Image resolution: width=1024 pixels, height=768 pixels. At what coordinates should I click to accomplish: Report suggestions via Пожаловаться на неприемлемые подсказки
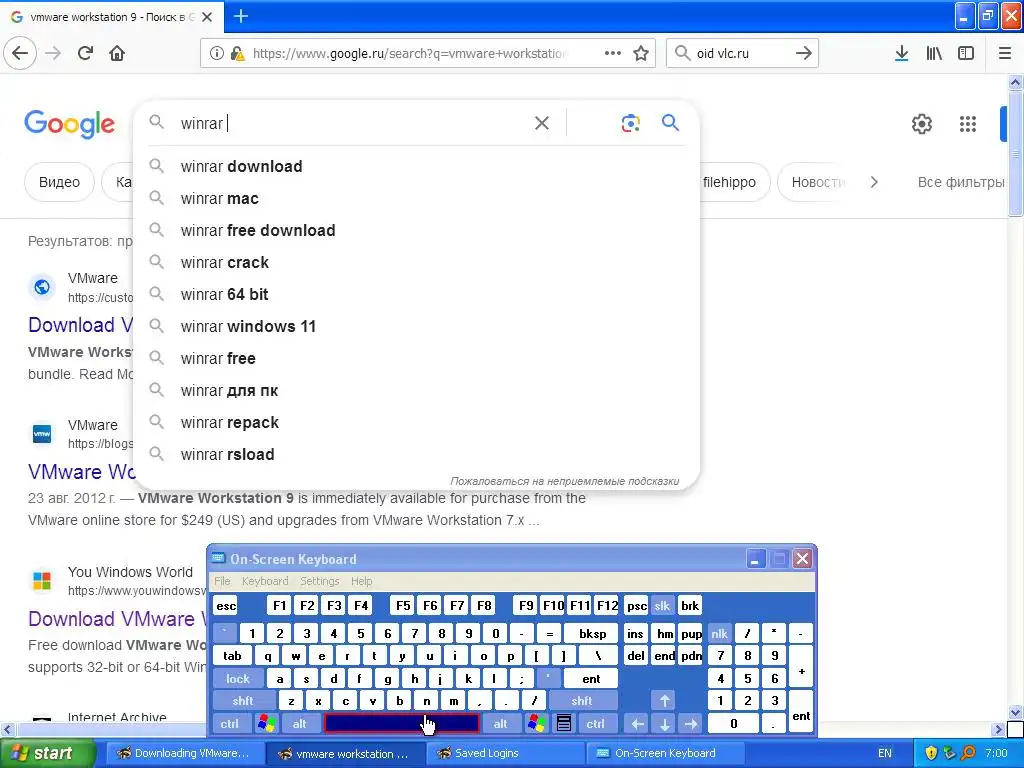pyautogui.click(x=564, y=481)
